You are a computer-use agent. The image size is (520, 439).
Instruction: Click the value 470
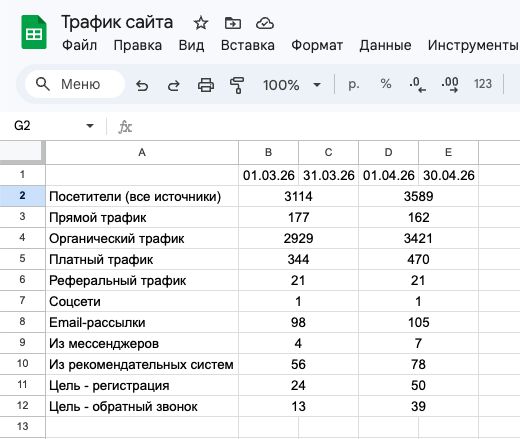pyautogui.click(x=418, y=259)
